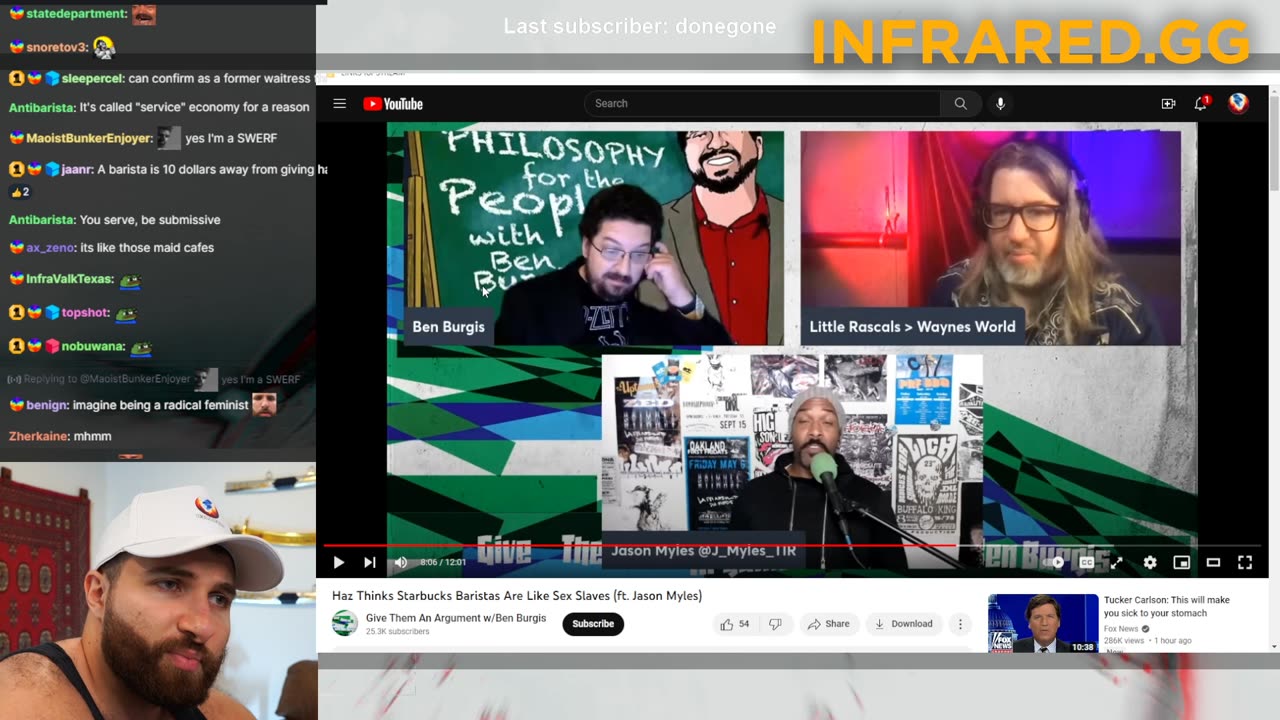Play the paused video

338,562
